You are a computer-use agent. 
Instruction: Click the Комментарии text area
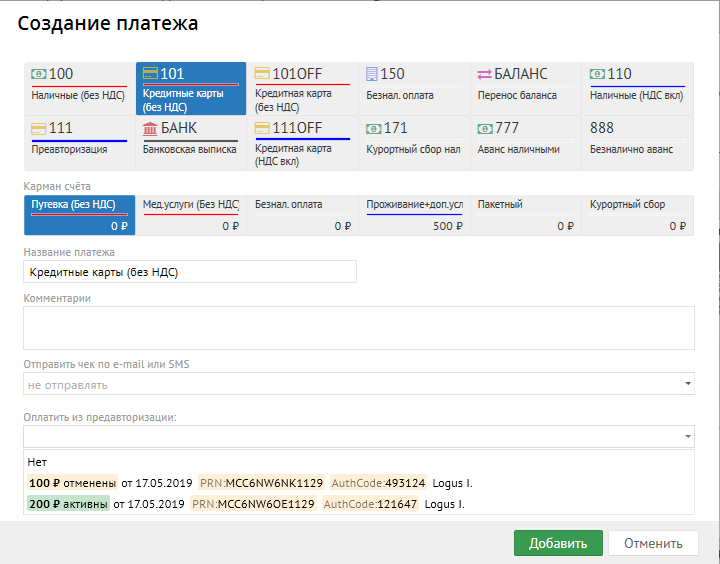click(x=358, y=327)
